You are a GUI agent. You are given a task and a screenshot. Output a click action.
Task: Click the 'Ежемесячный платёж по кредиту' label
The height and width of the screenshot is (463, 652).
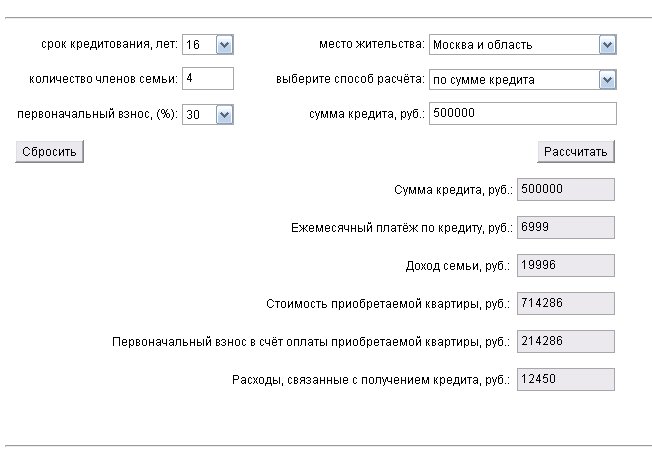[400, 229]
